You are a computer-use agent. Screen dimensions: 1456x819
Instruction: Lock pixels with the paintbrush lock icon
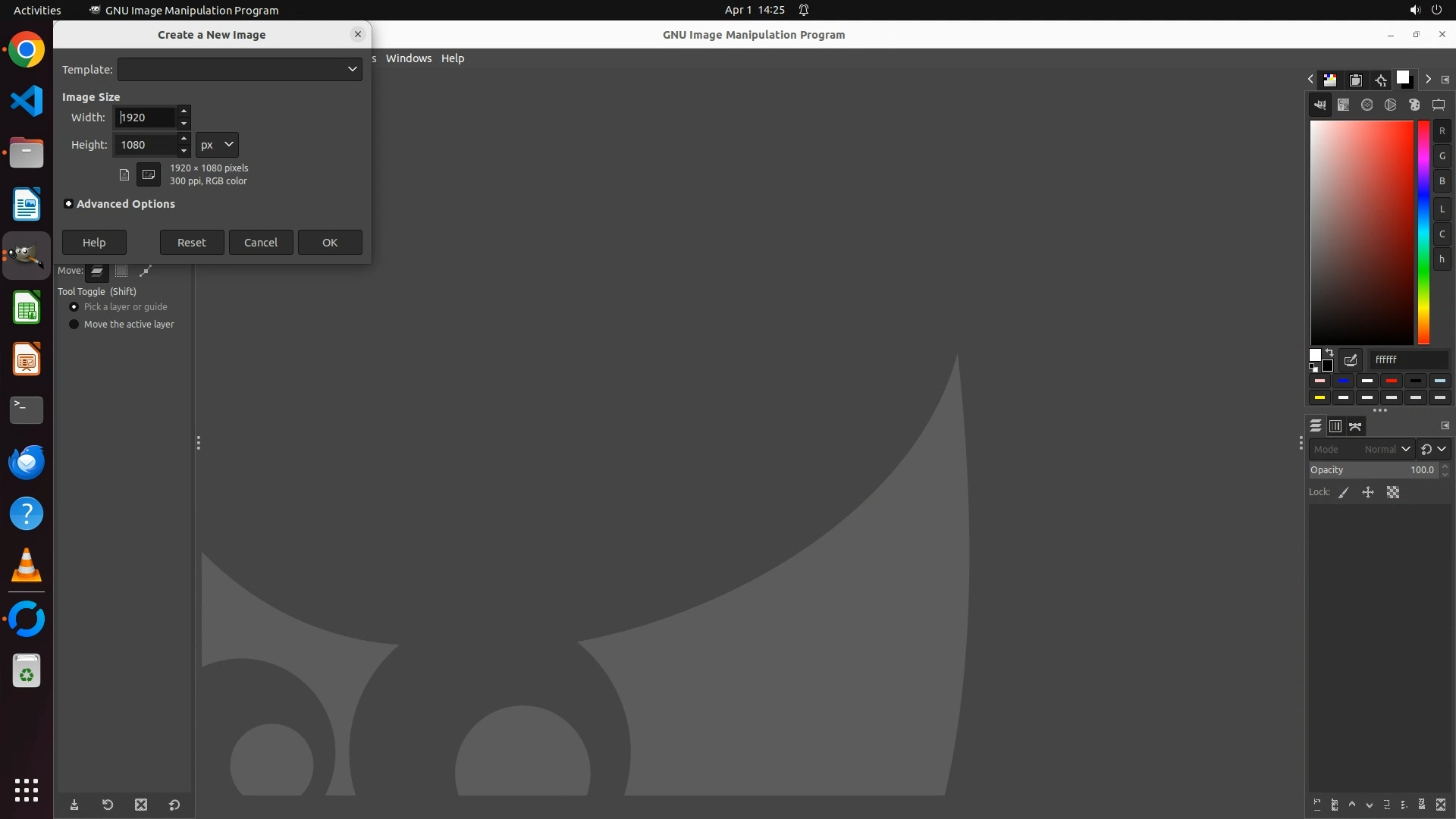pos(1344,493)
